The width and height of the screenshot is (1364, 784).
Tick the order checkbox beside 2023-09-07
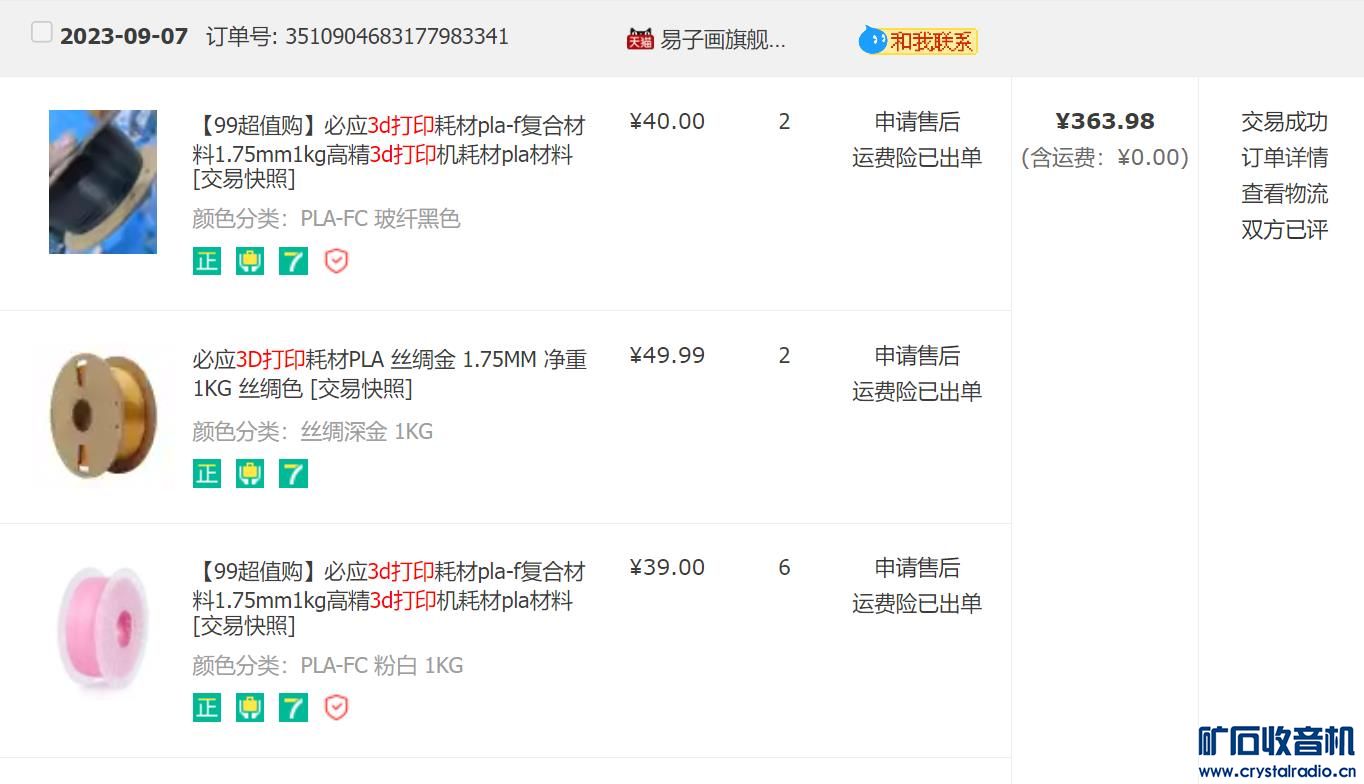(41, 33)
